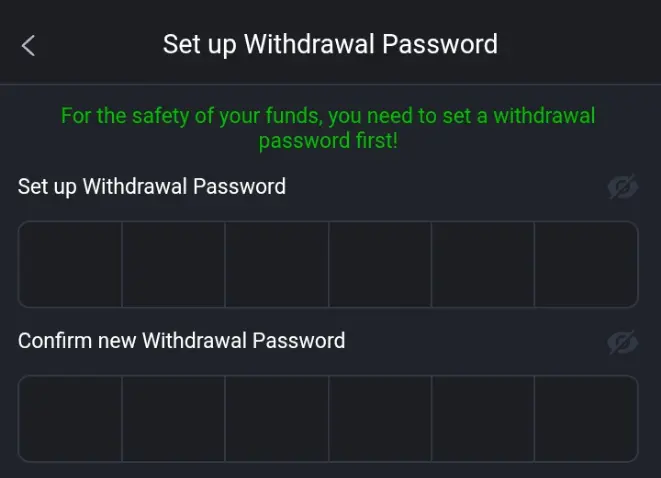
Task: Toggle visibility of Confirm new Withdrawal Password
Action: 622,342
